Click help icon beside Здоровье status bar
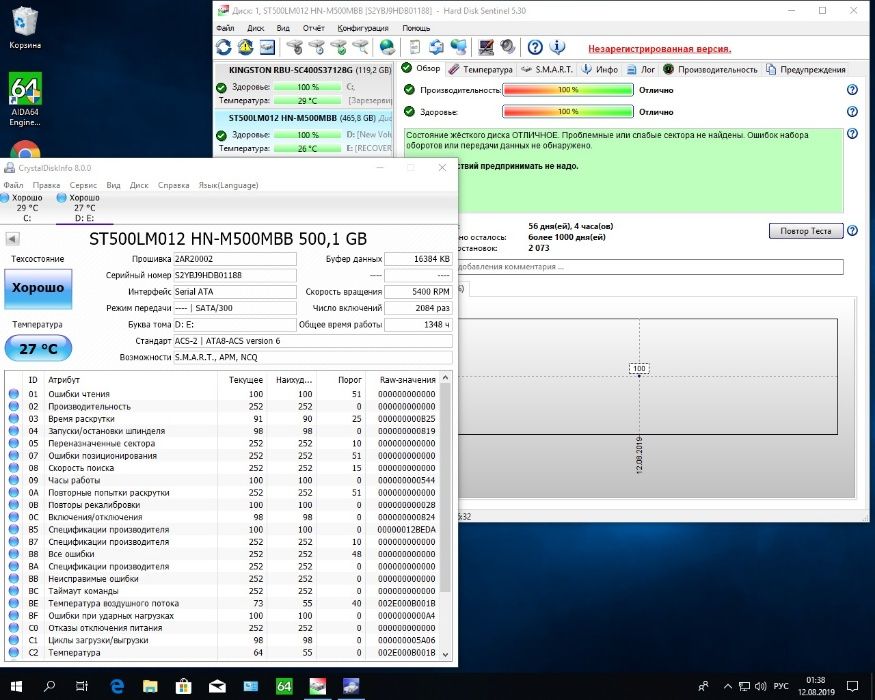 (852, 112)
